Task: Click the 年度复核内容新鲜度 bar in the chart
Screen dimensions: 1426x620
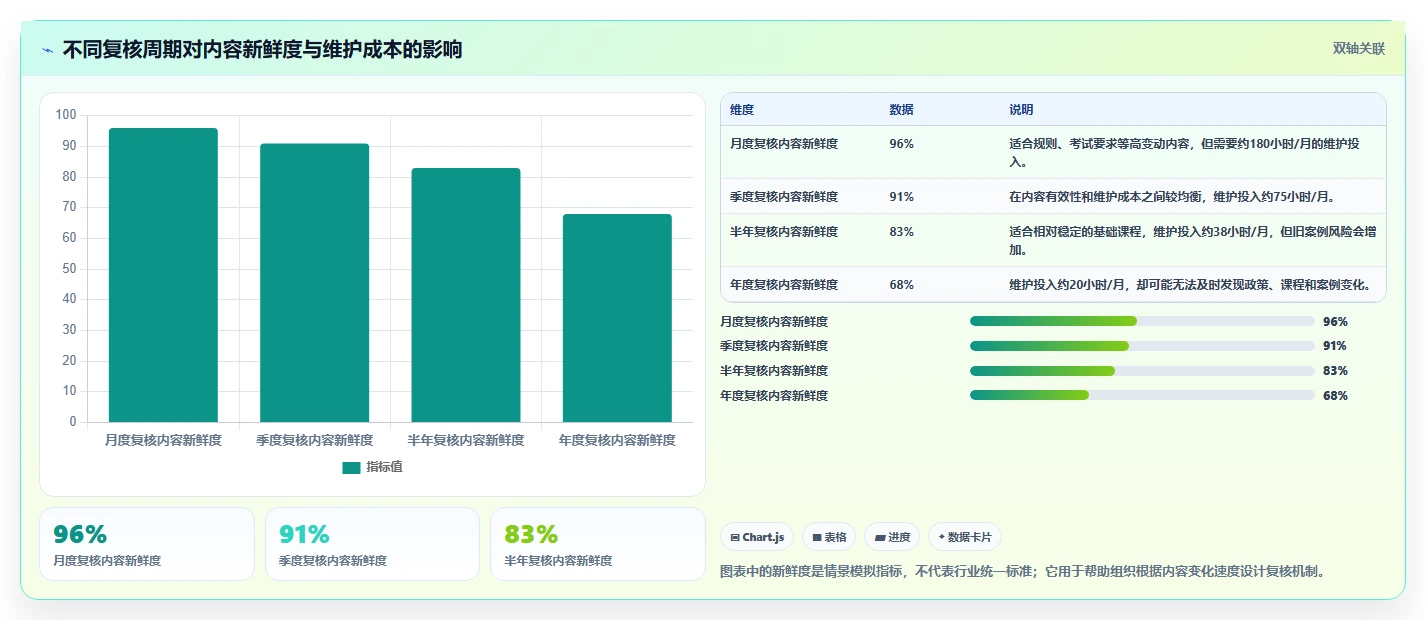Action: [617, 318]
